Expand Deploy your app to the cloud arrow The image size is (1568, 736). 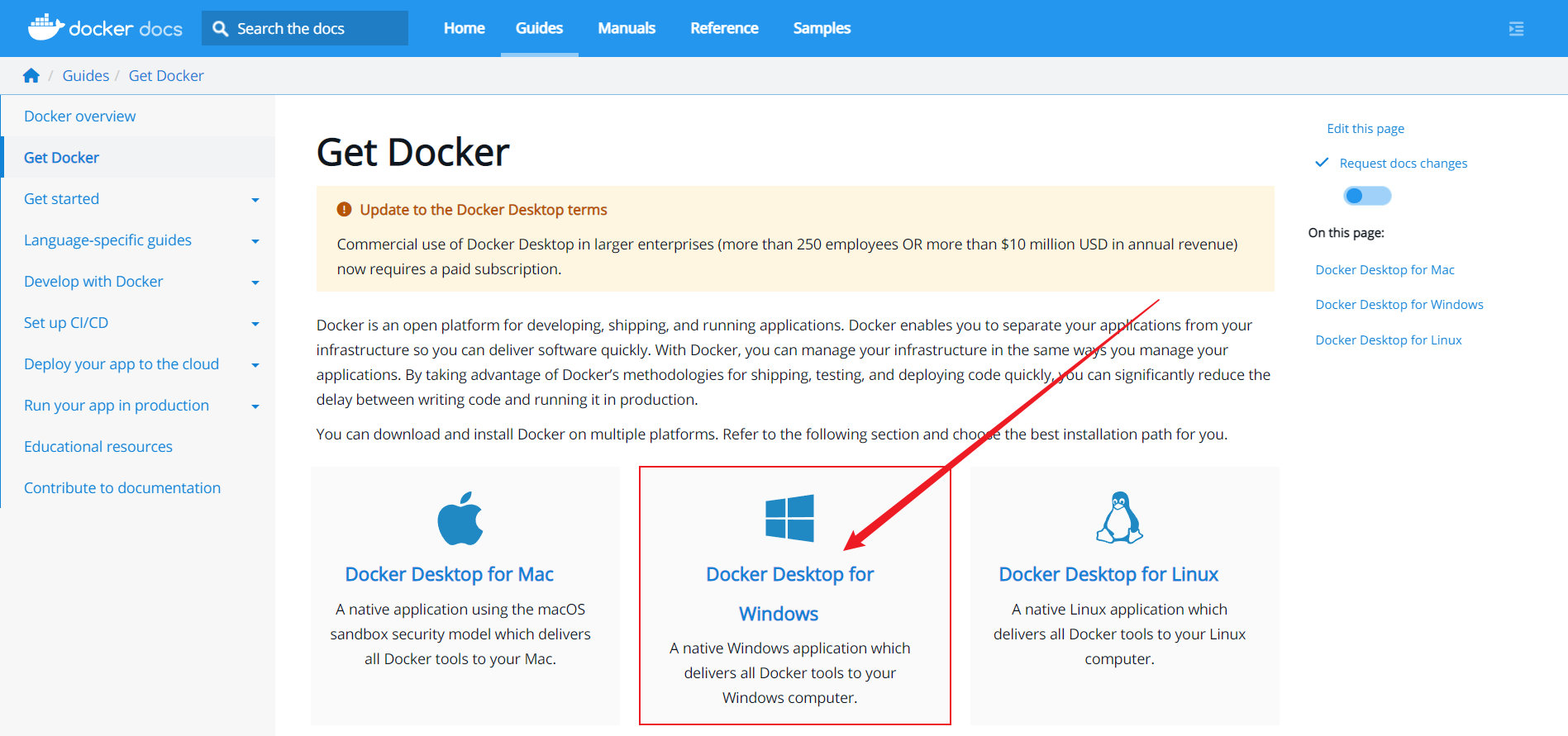(255, 365)
